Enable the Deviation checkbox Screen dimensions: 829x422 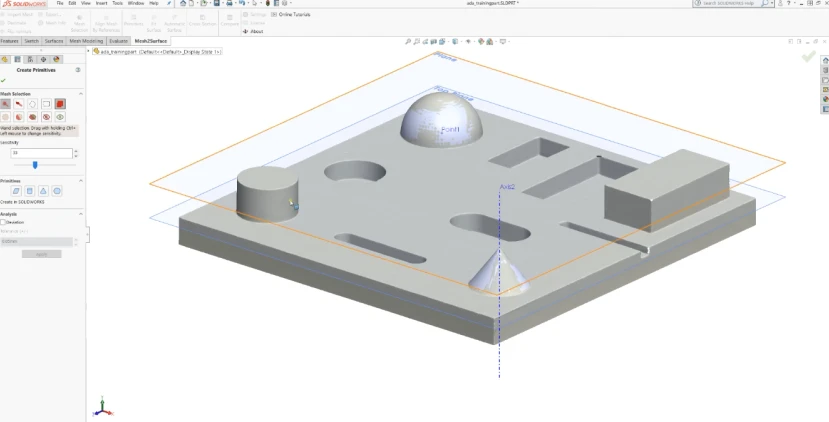3,222
